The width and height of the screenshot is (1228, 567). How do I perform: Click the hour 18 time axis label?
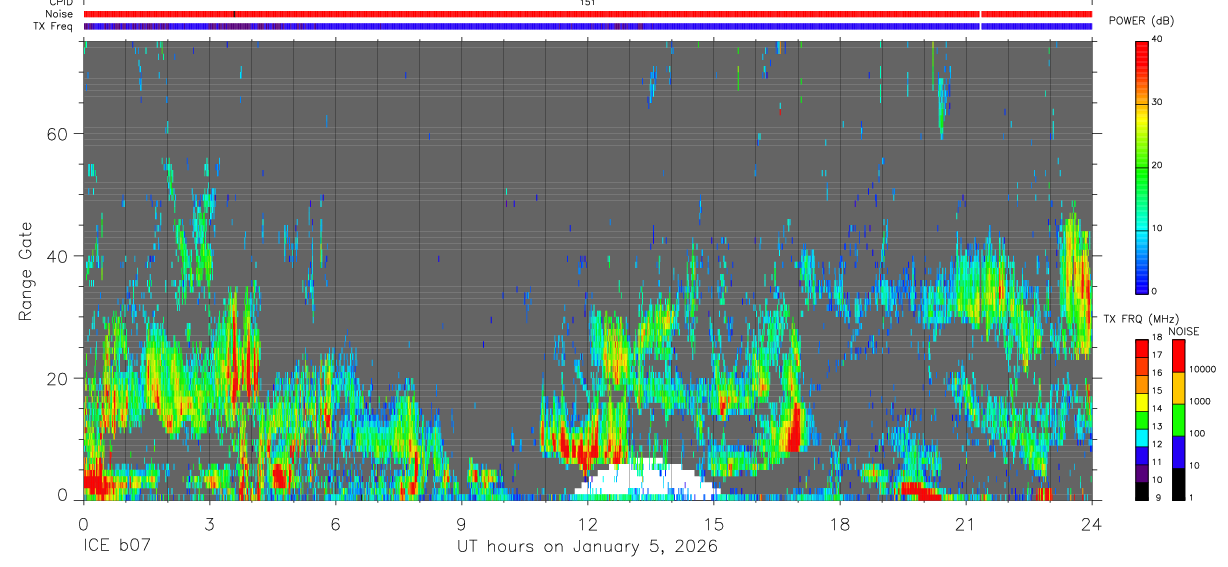coord(840,524)
